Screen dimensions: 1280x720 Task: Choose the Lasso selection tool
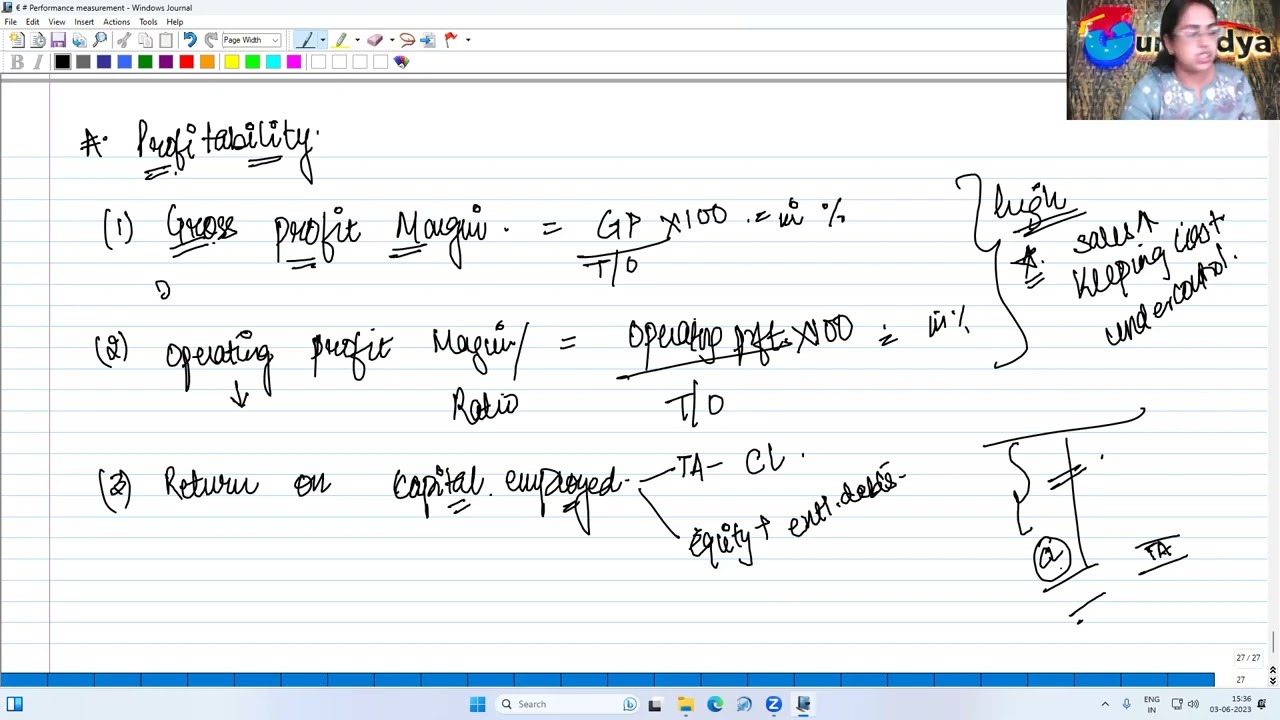coord(407,40)
